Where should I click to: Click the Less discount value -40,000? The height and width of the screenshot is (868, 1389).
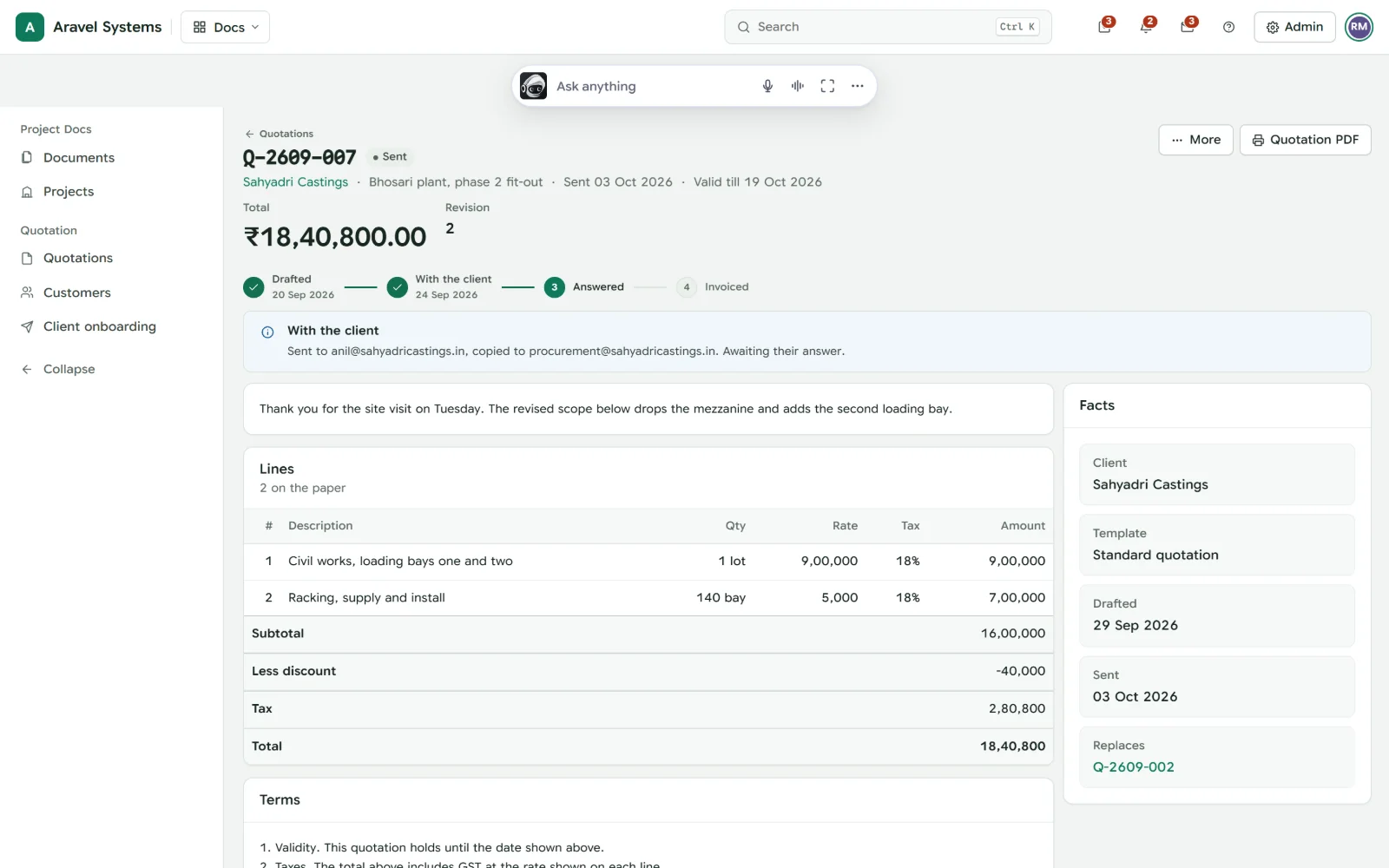pyautogui.click(x=1020, y=671)
